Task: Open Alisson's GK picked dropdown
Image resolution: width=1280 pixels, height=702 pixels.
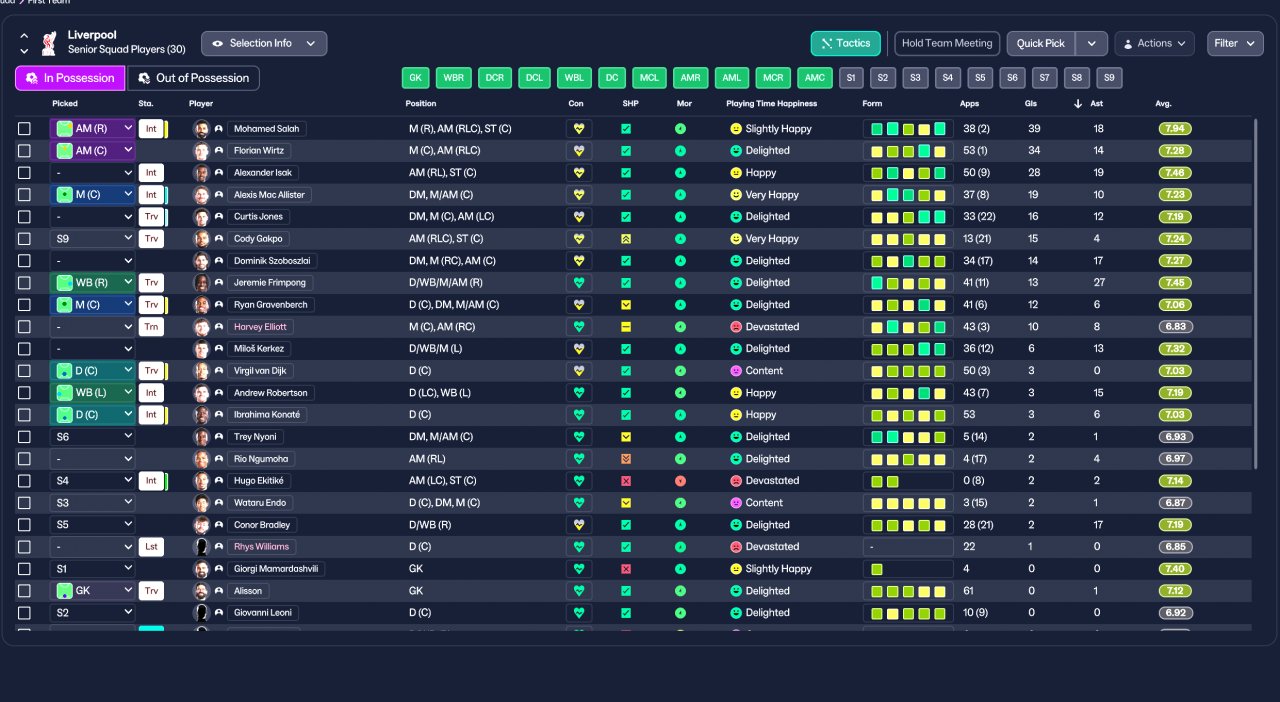Action: [x=92, y=591]
